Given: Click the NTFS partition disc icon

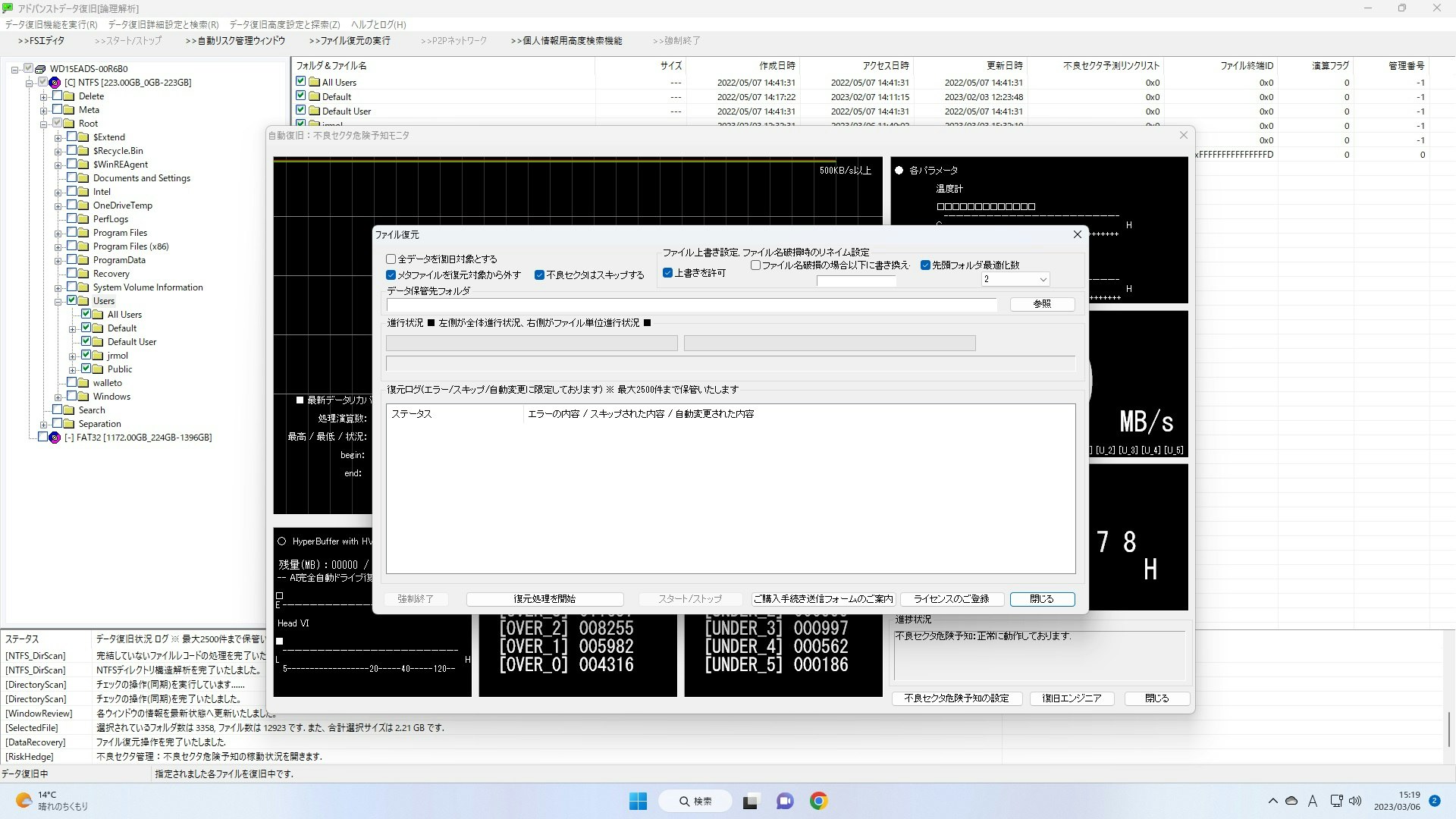Looking at the screenshot, I should tap(55, 83).
